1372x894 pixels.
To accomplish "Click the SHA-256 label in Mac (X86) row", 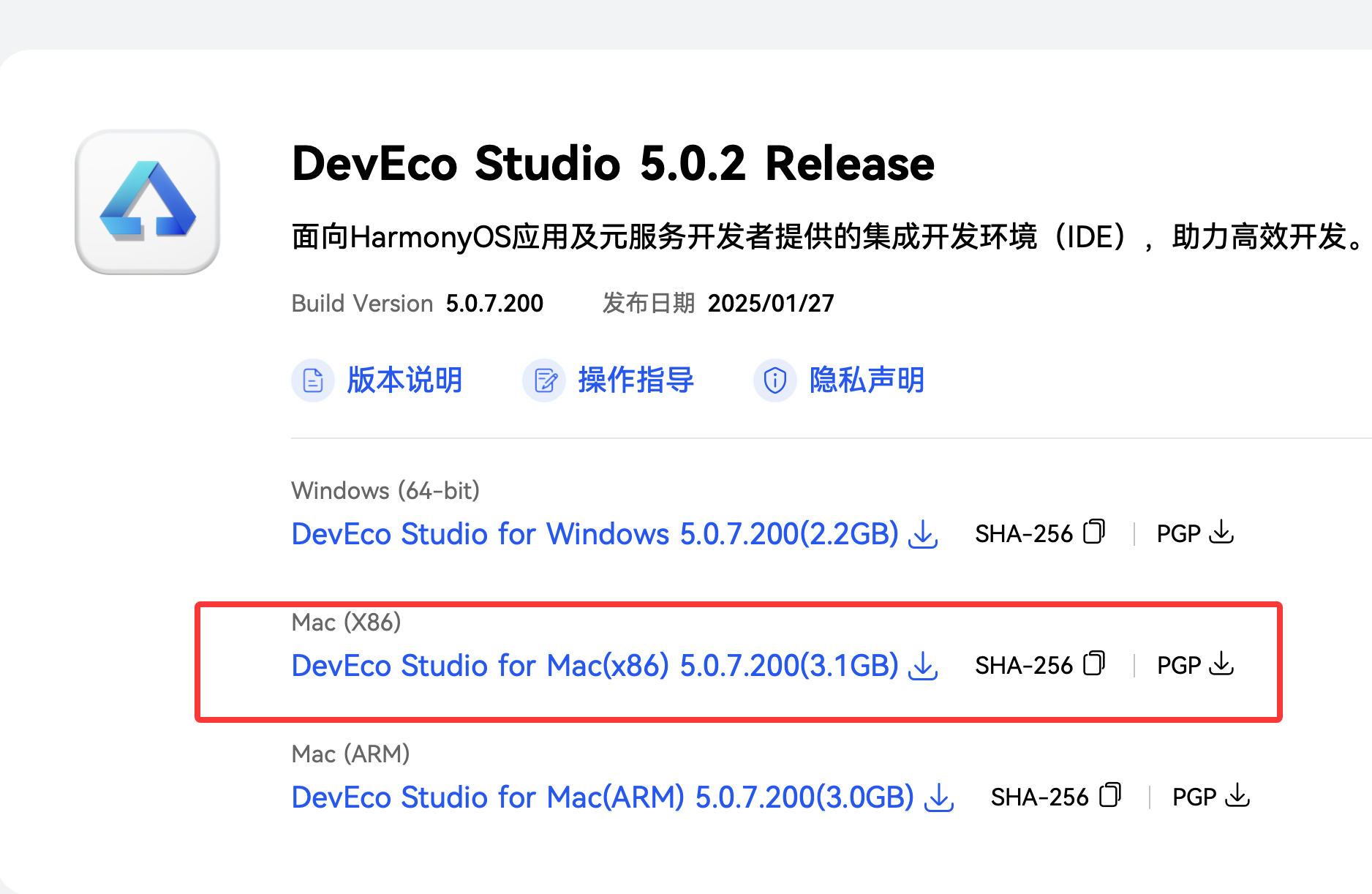I will point(1024,666).
